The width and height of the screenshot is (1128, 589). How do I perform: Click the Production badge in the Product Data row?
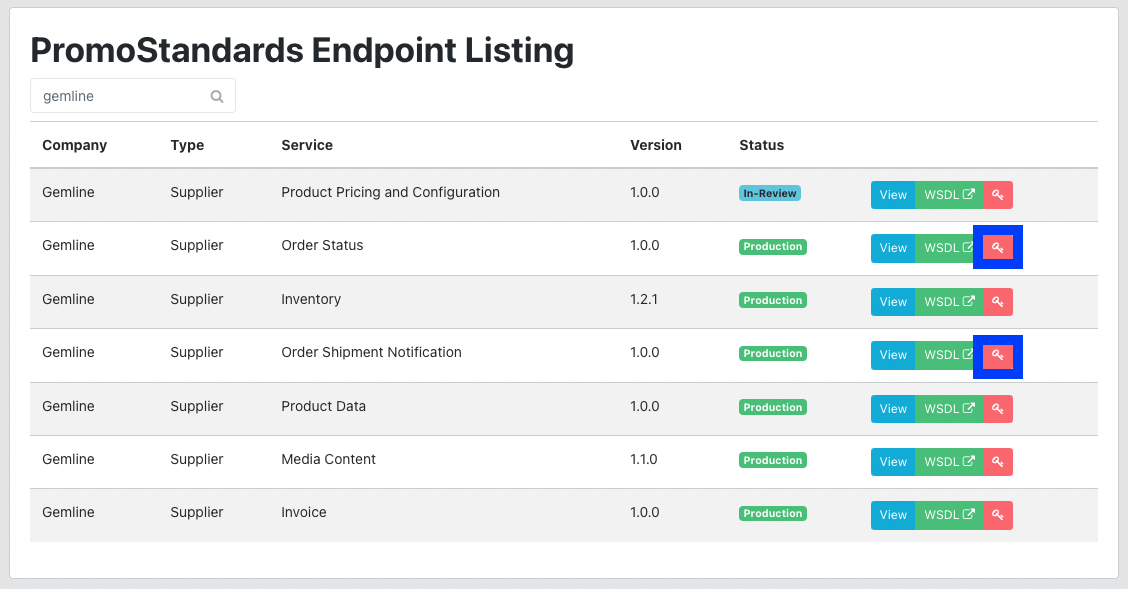click(773, 407)
